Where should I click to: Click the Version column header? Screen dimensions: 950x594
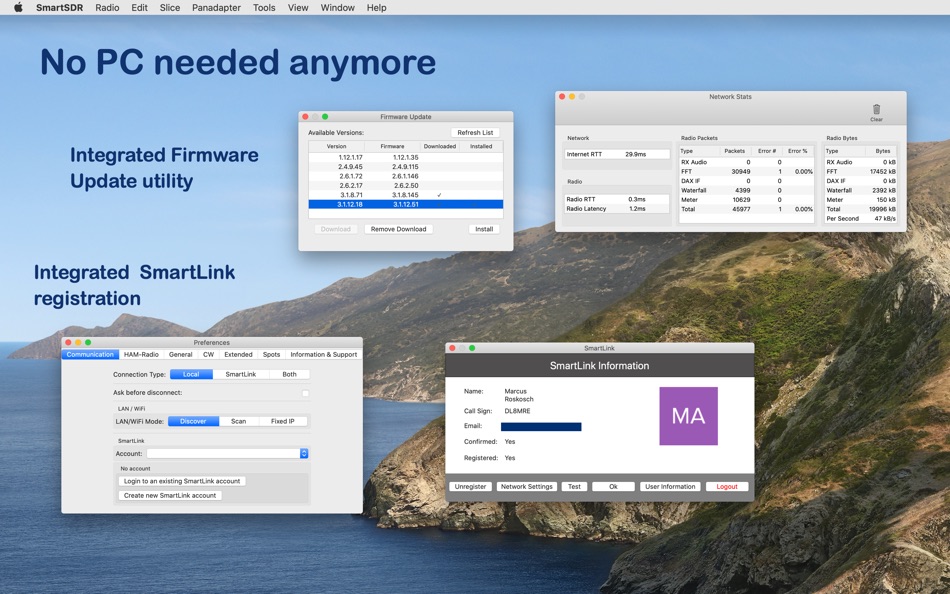tap(336, 146)
